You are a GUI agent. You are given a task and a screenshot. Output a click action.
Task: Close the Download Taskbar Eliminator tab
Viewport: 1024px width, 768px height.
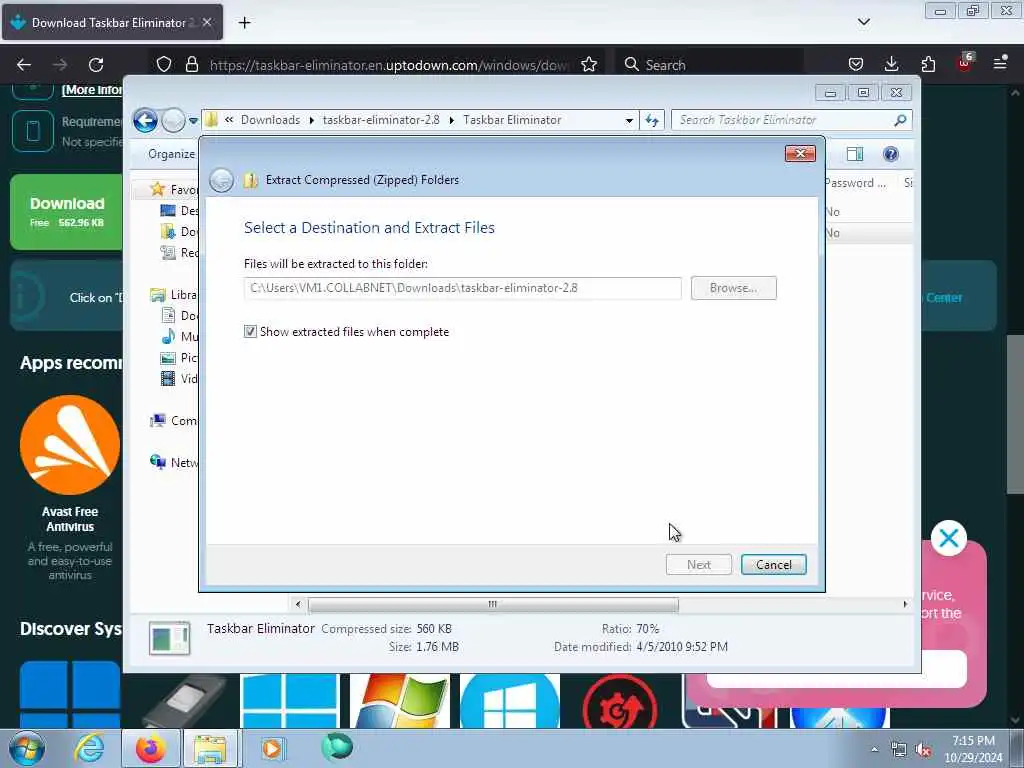tap(206, 22)
